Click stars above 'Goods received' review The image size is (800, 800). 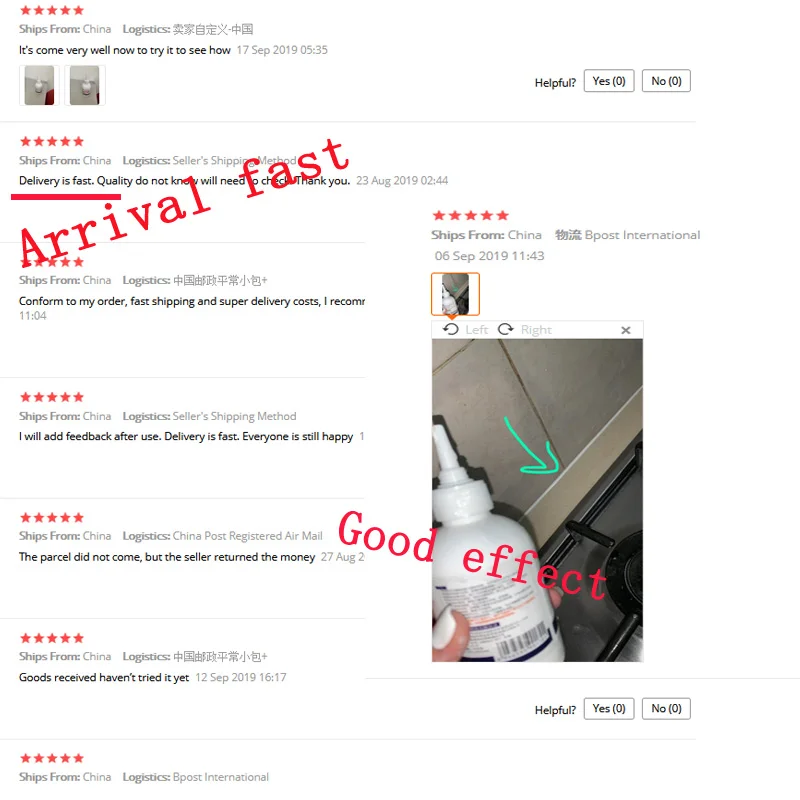tap(52, 638)
